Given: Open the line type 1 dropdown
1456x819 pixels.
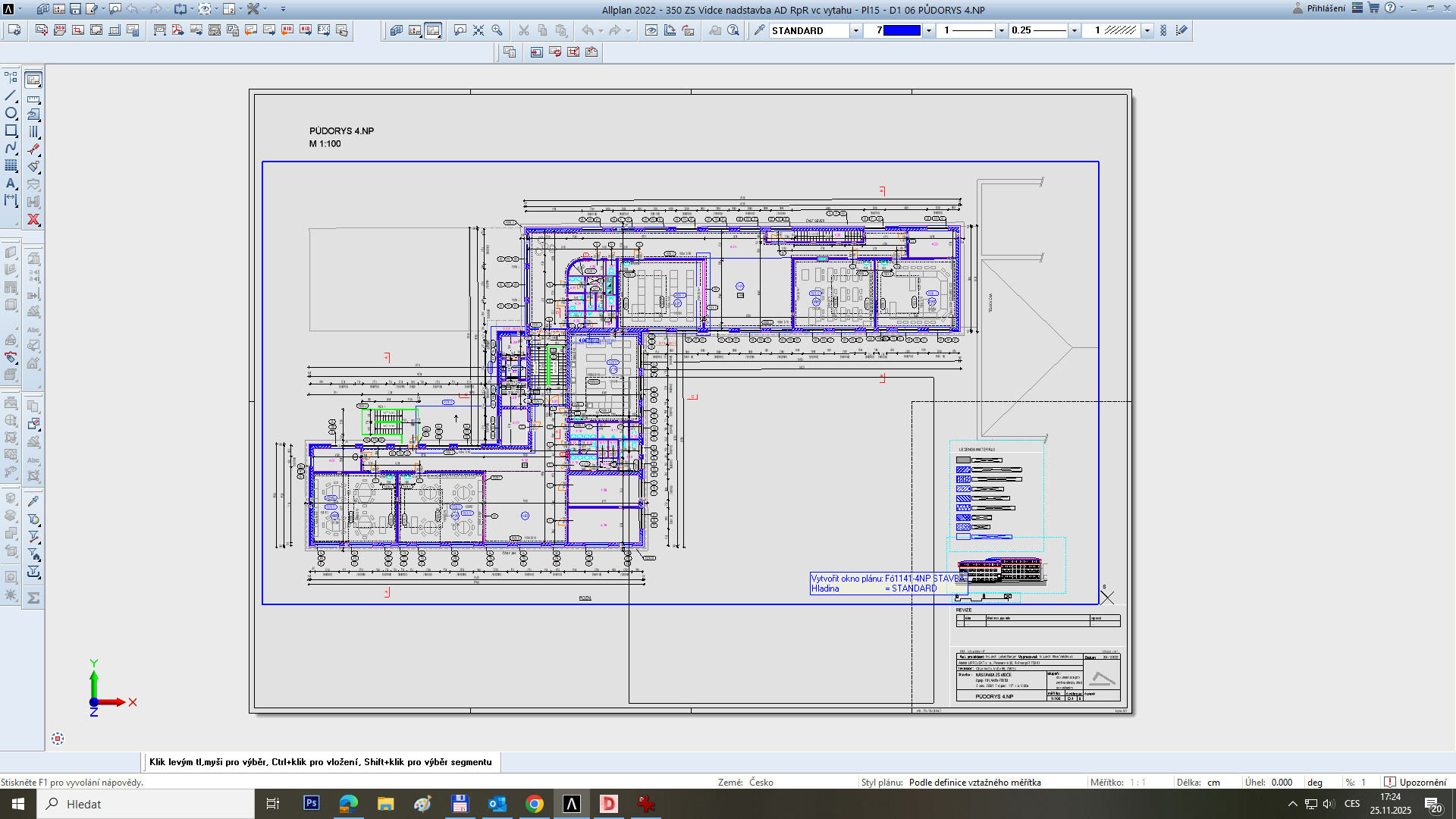Looking at the screenshot, I should point(1001,30).
